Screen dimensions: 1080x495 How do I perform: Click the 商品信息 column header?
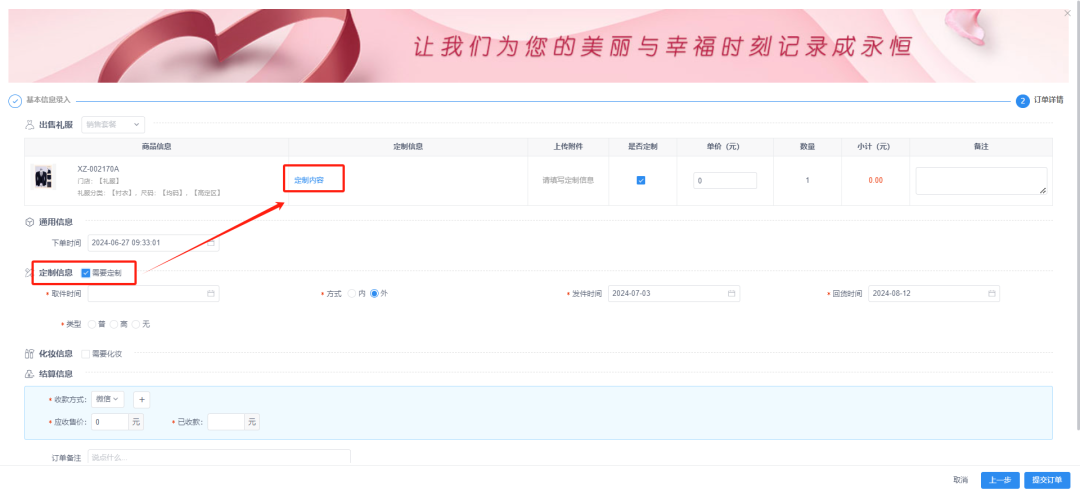point(156,147)
